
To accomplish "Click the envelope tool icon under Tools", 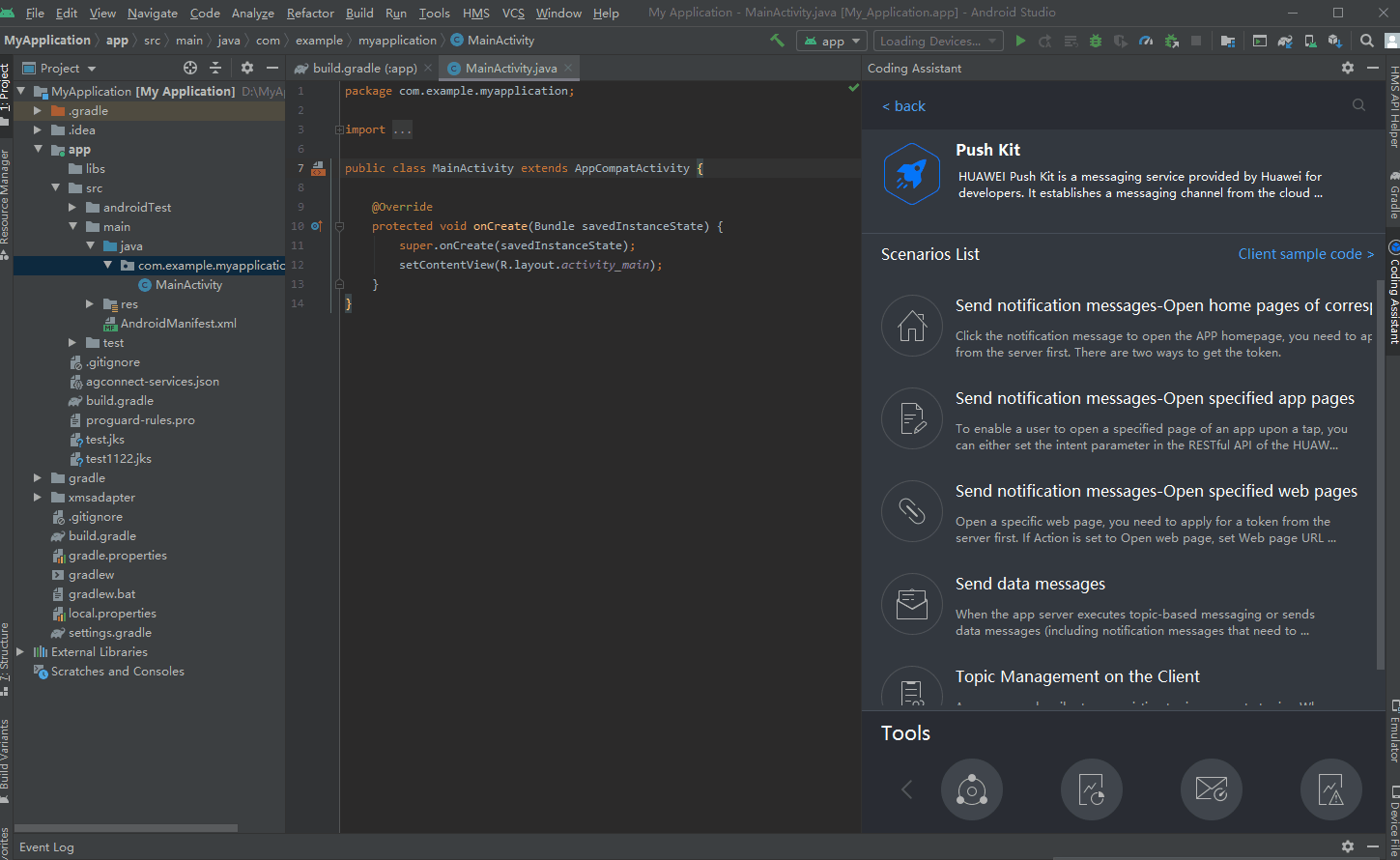I will [1211, 789].
